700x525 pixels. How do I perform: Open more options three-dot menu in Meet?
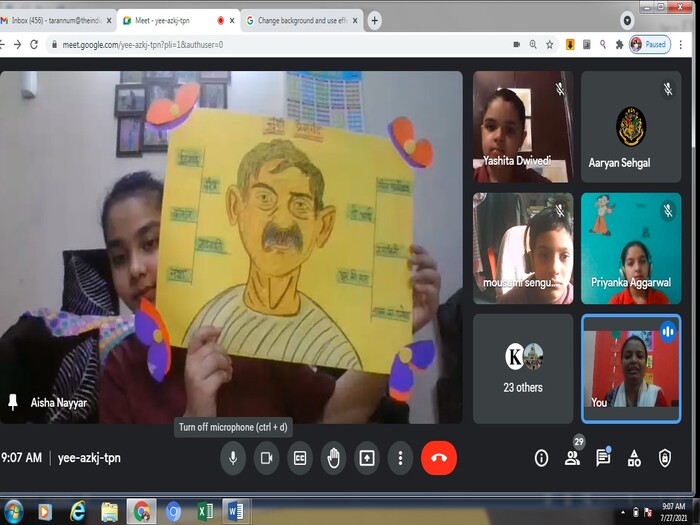(x=400, y=458)
